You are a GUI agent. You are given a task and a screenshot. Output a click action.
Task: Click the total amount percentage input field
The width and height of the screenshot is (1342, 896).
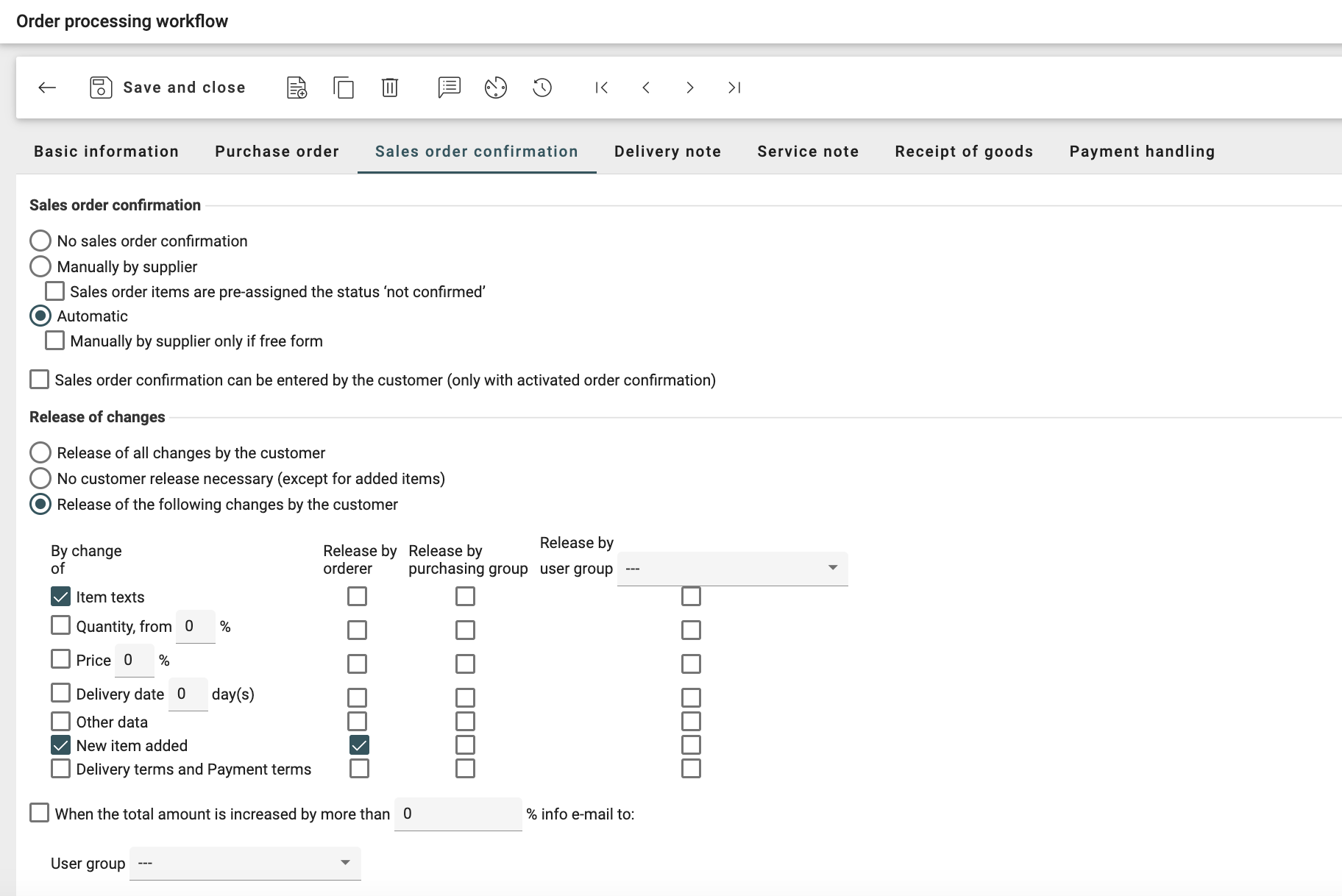click(x=458, y=814)
